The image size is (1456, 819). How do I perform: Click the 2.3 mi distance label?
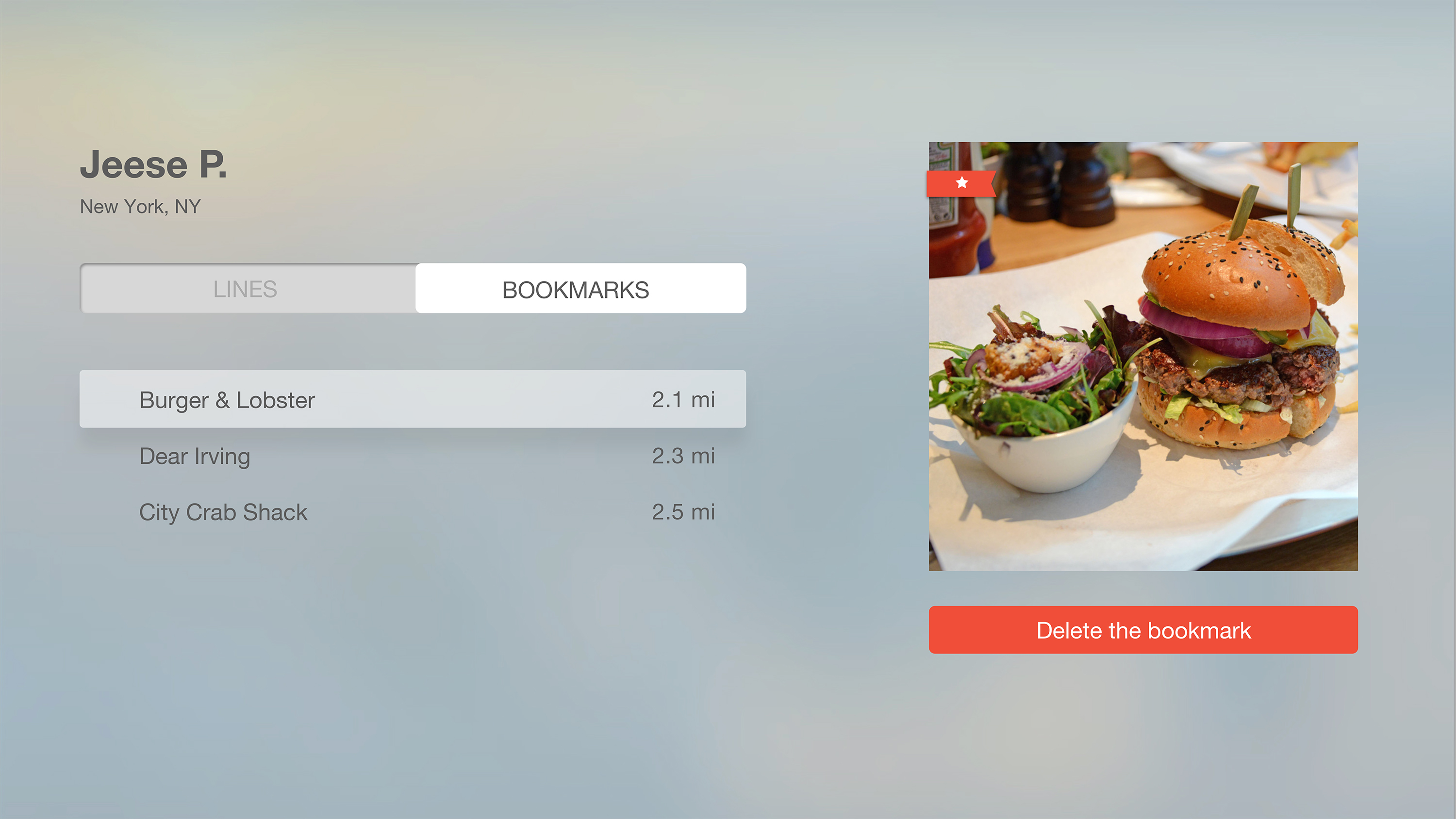click(x=683, y=456)
